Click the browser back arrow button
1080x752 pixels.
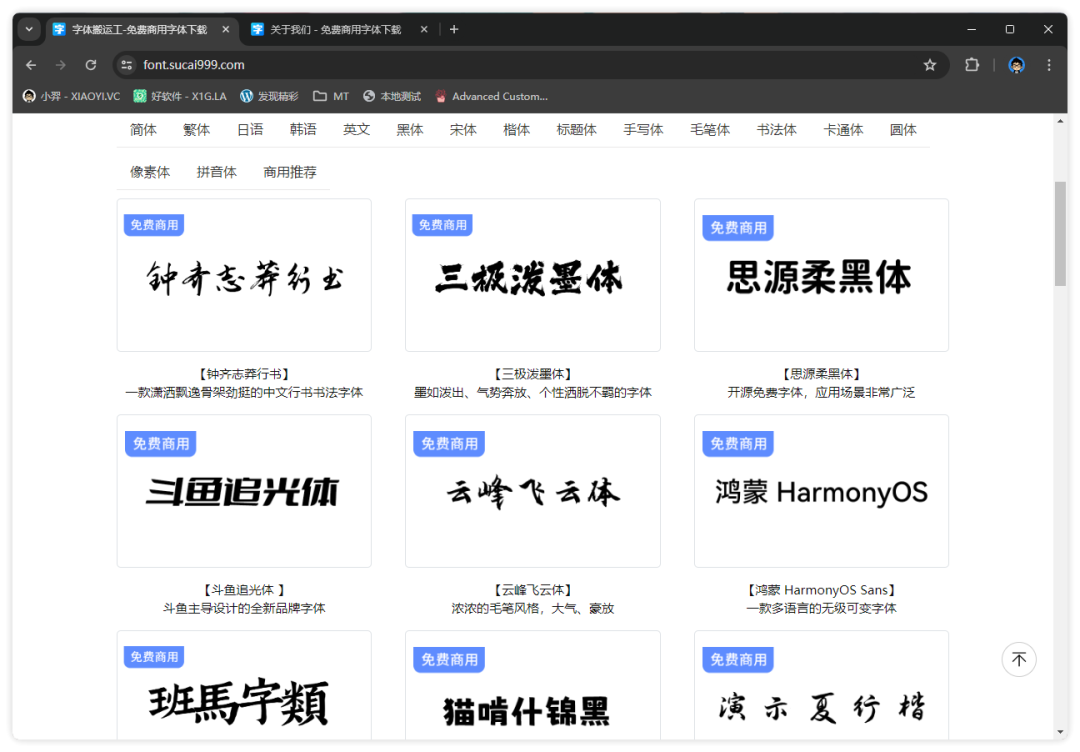coord(31,65)
